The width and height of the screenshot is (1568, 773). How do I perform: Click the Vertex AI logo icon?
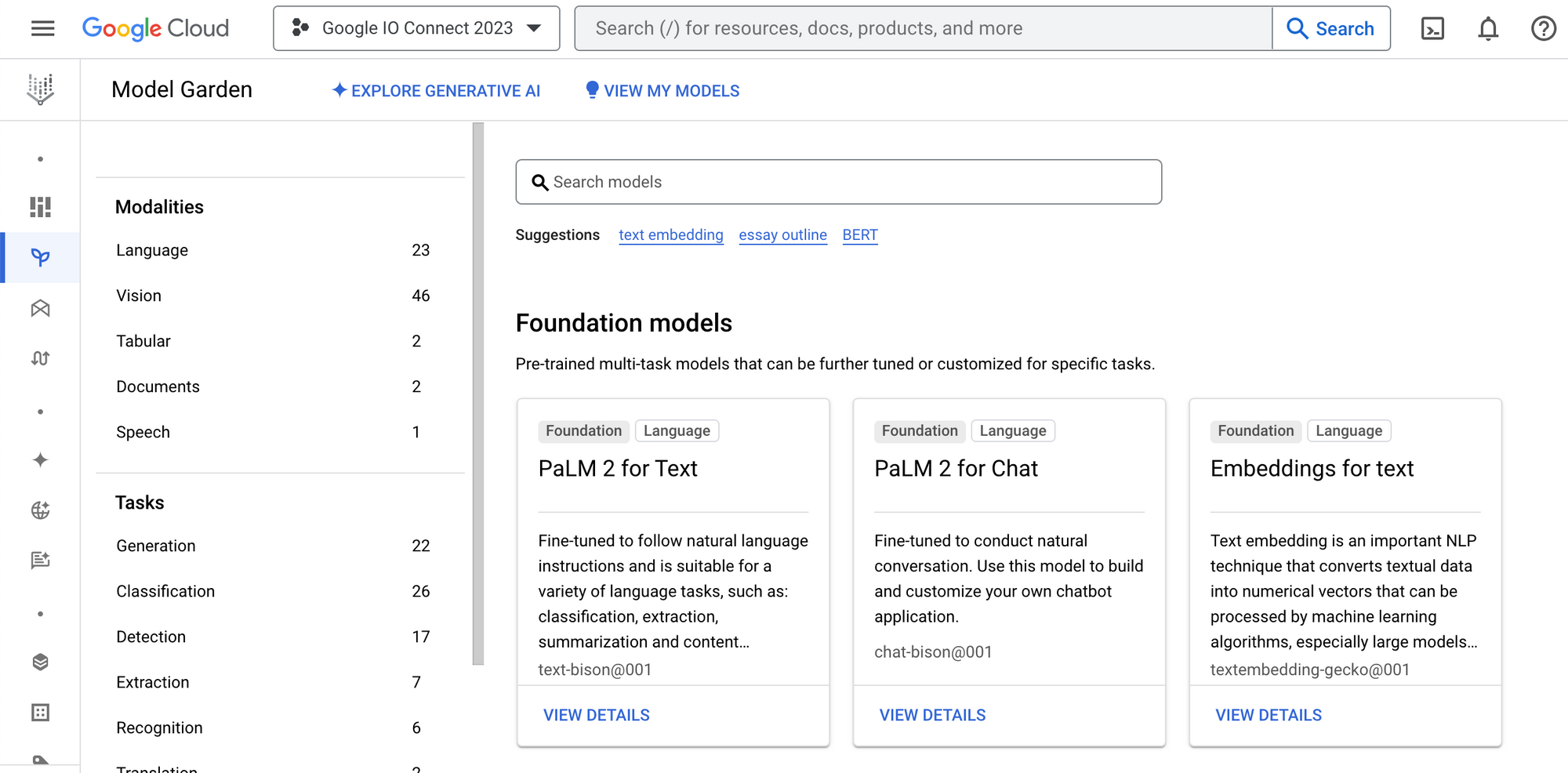pos(40,89)
